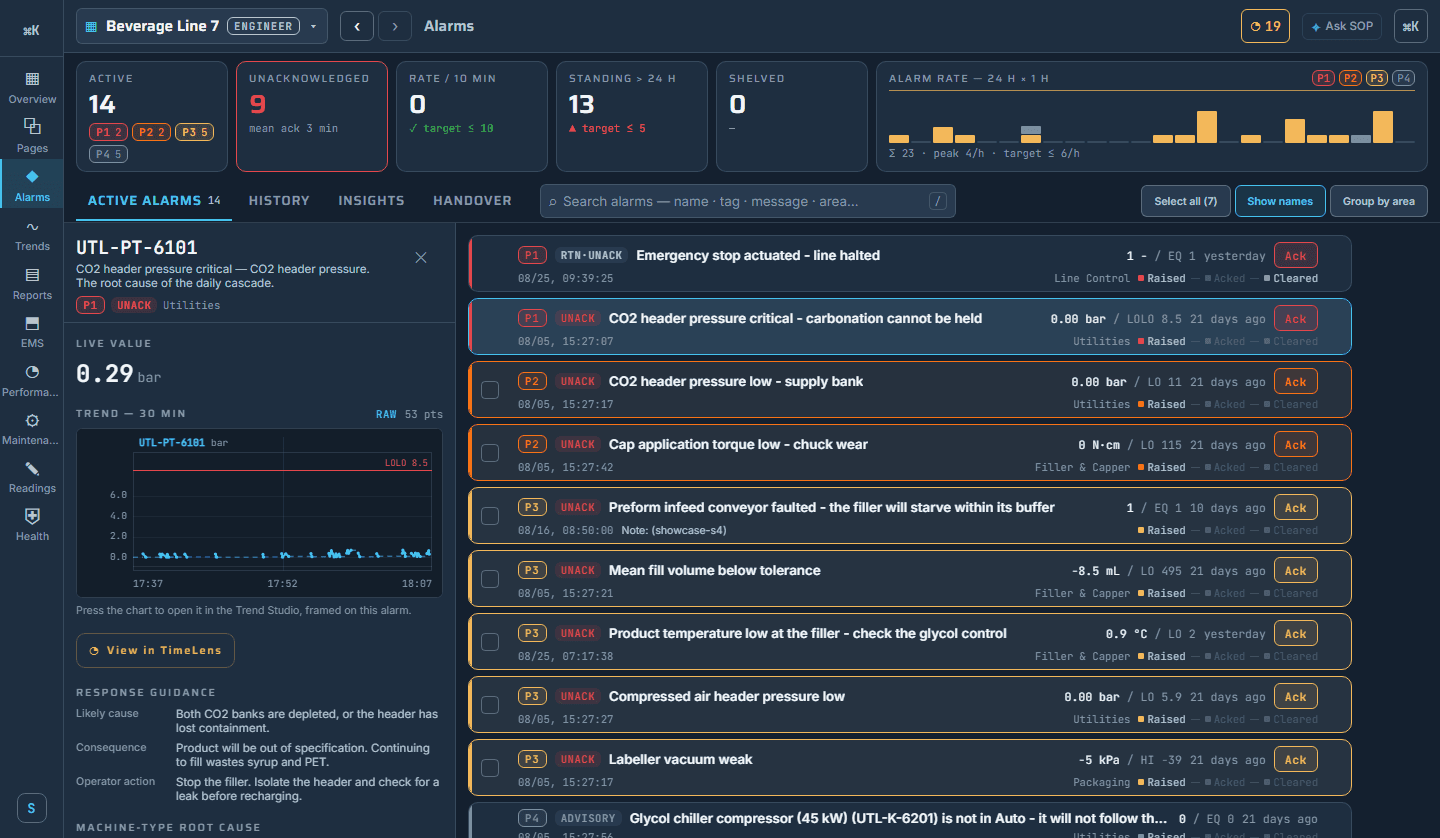
Task: Select the Compressed air header pressure low checkbox
Action: point(490,705)
